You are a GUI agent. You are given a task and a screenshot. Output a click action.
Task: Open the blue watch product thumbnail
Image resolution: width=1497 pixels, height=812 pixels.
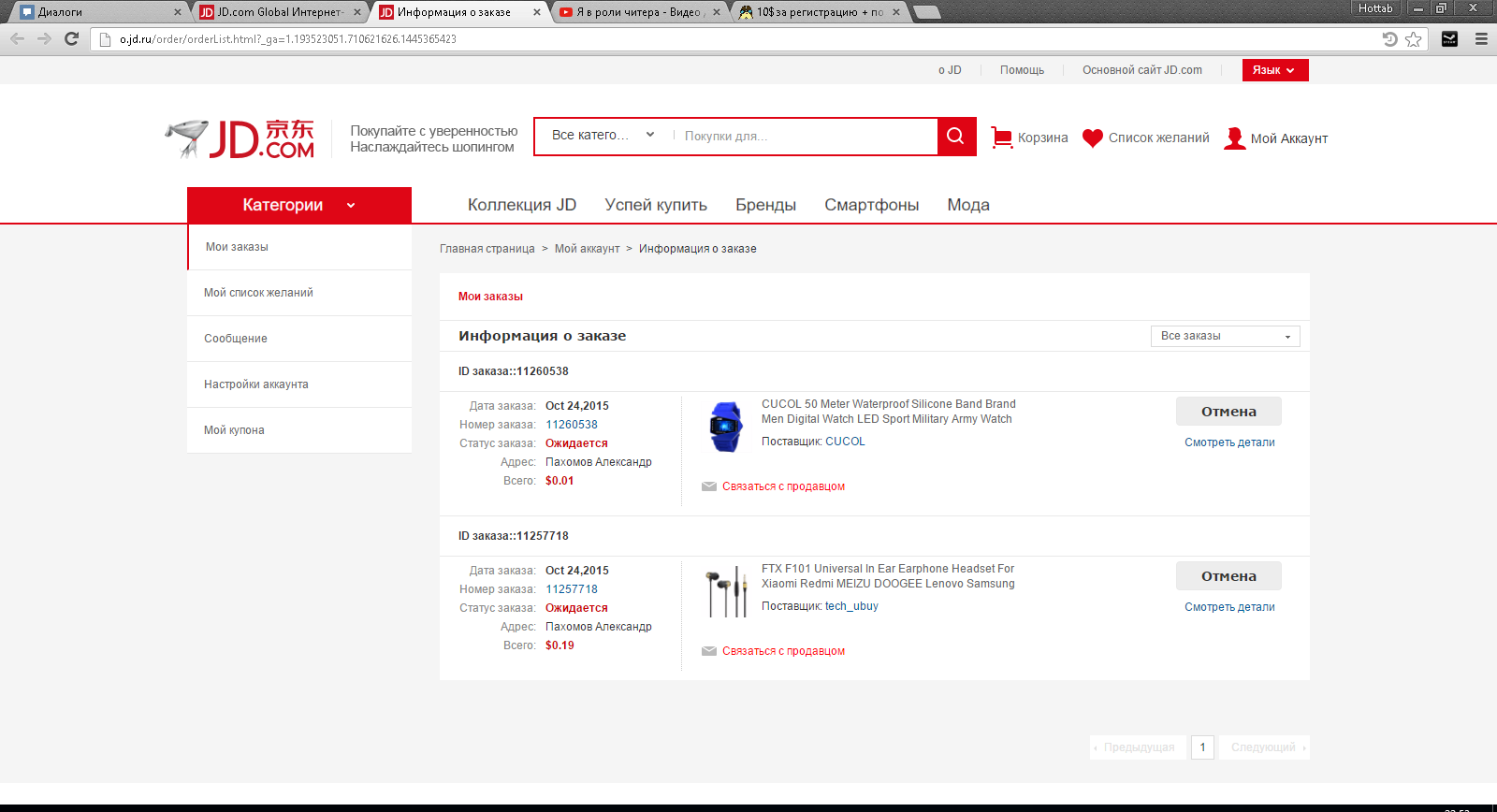click(726, 427)
